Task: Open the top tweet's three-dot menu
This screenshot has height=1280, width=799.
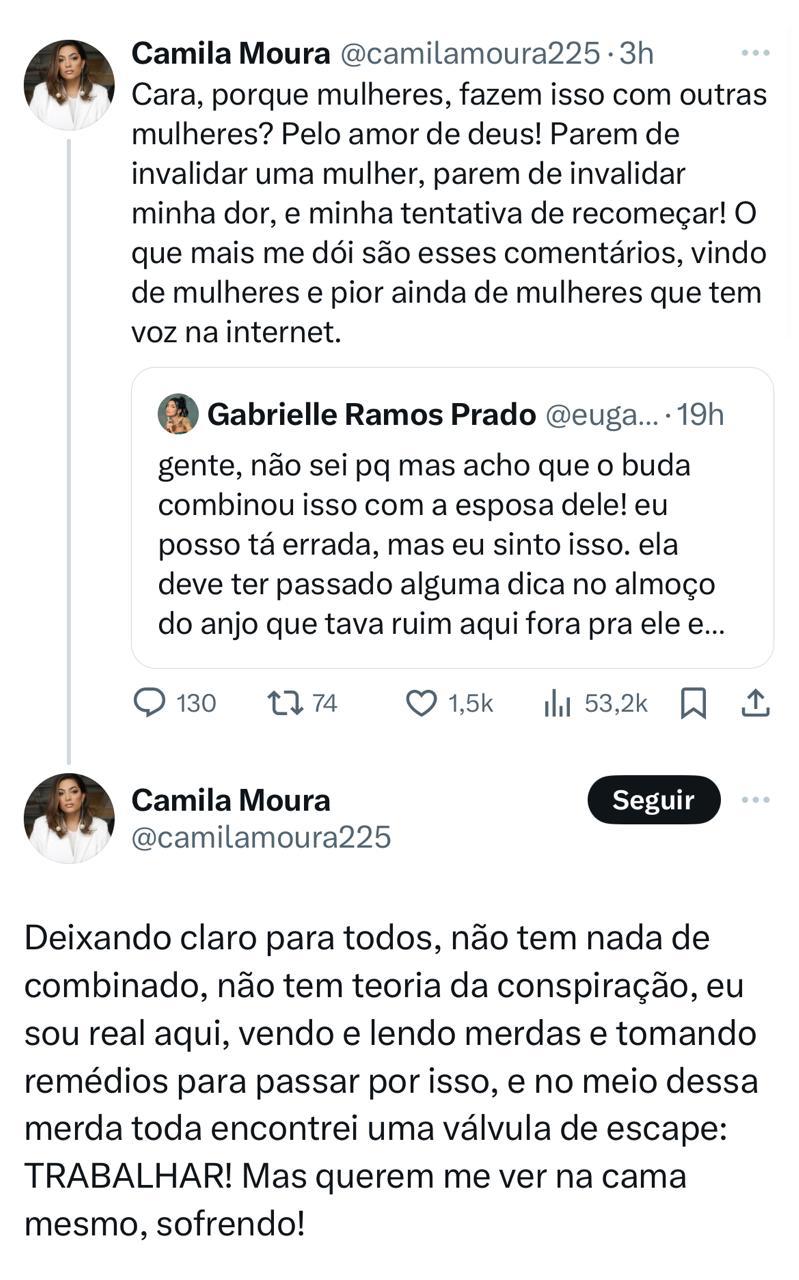Action: pos(755,53)
